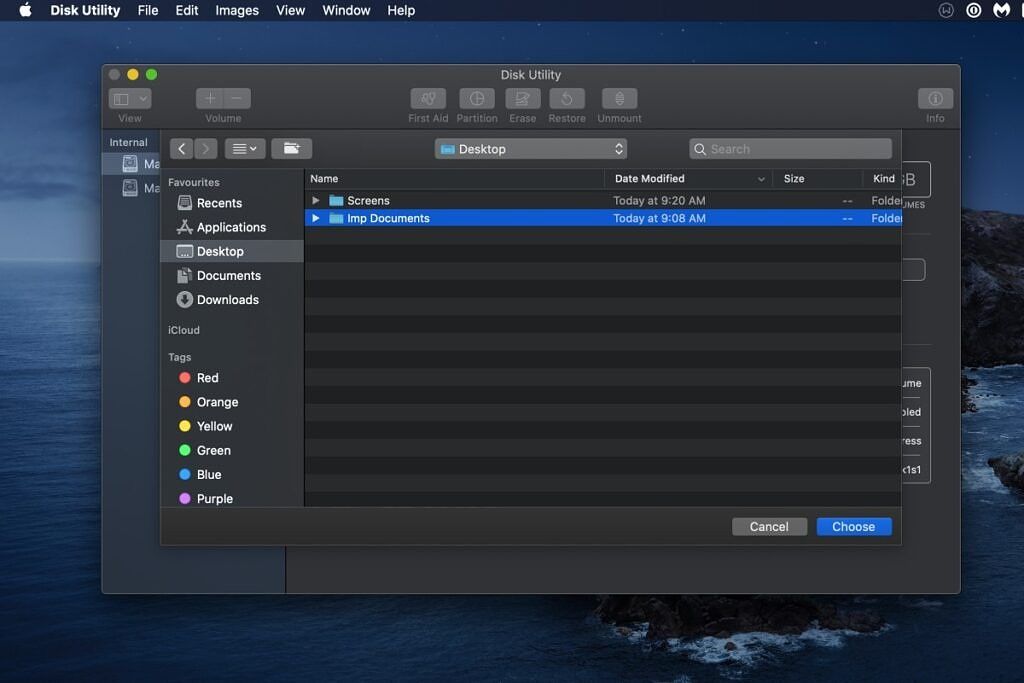The height and width of the screenshot is (683, 1024).
Task: Unmount the selected volume
Action: [618, 100]
